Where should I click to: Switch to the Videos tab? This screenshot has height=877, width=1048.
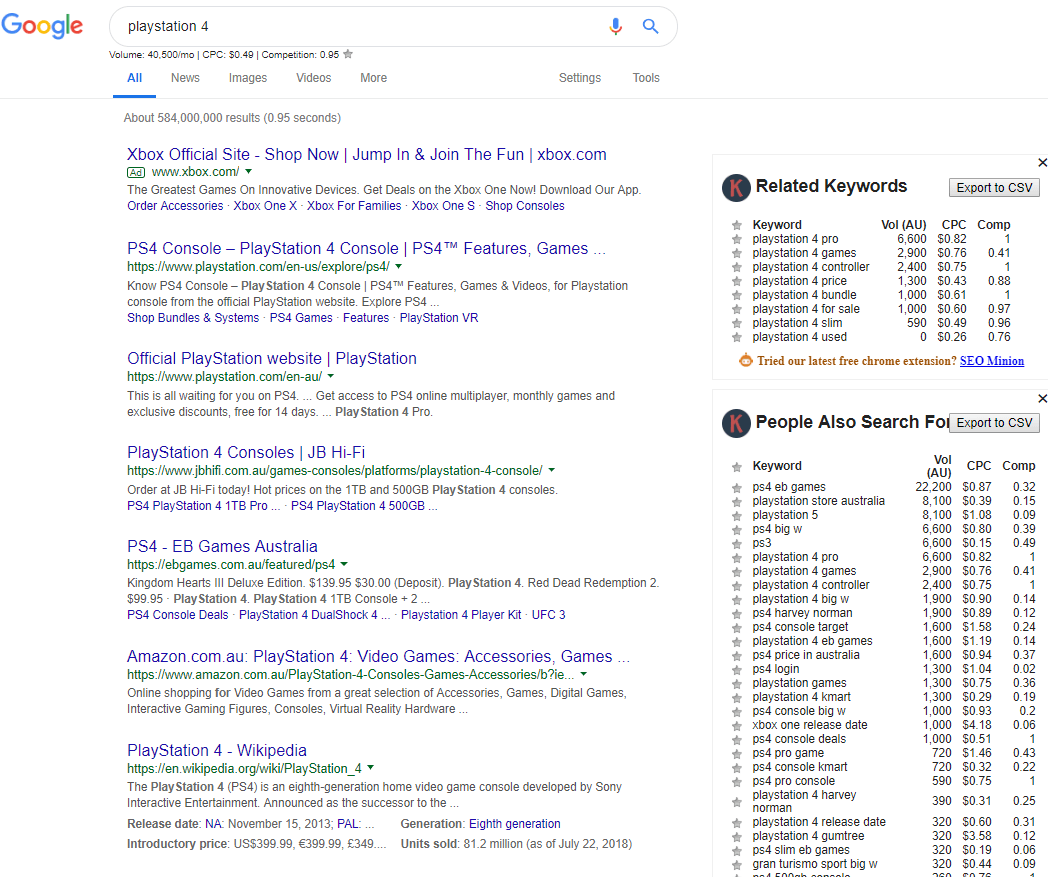313,78
